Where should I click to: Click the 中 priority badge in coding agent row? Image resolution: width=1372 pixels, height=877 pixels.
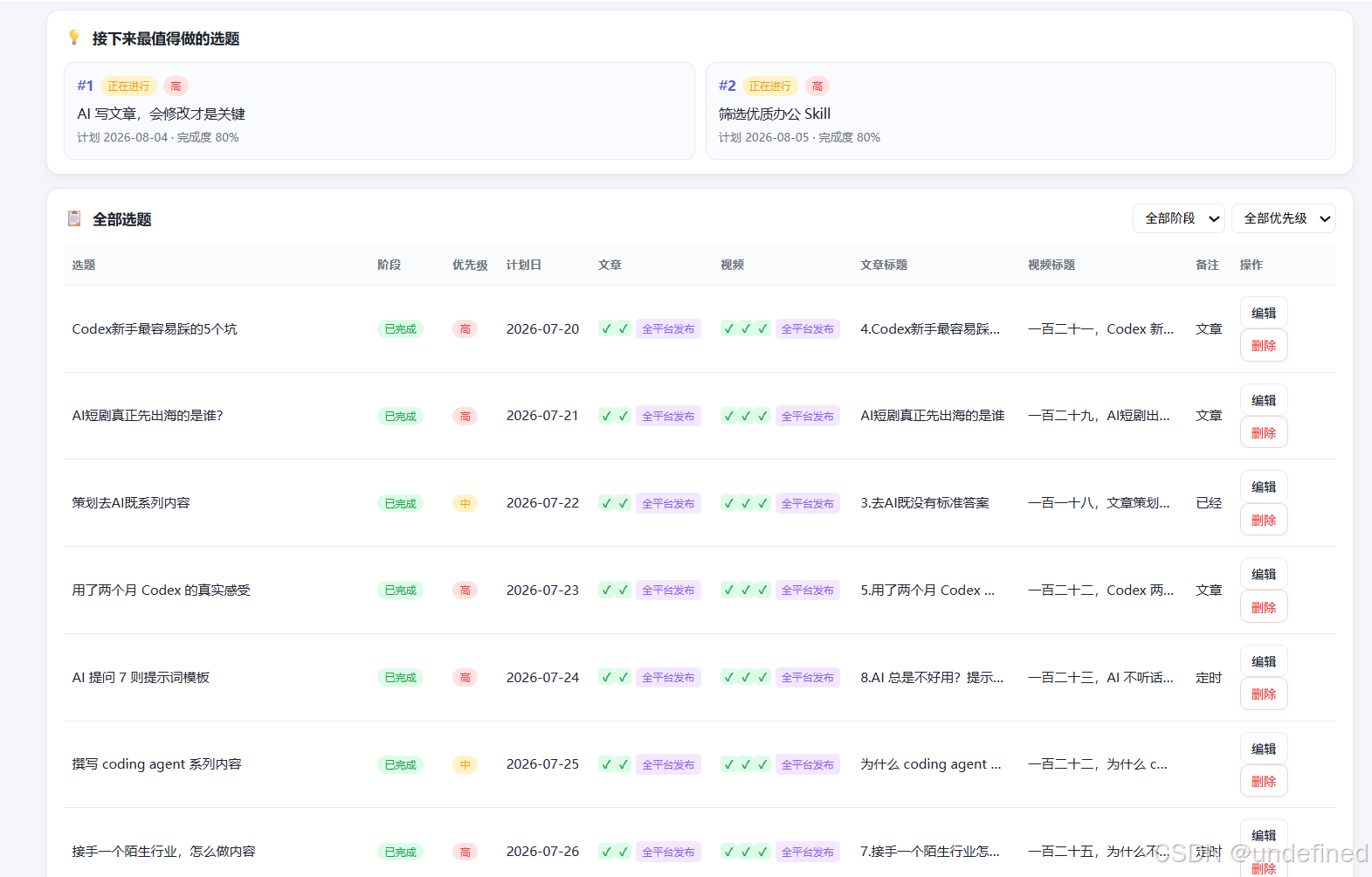point(465,764)
